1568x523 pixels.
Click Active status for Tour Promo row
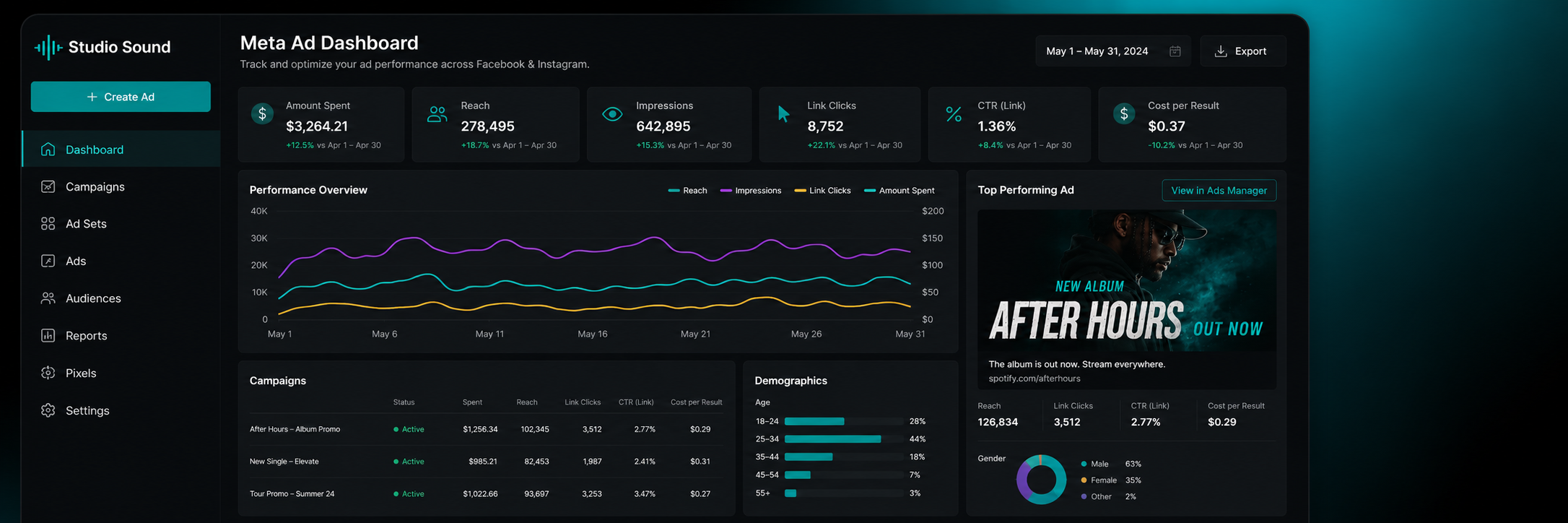(409, 494)
